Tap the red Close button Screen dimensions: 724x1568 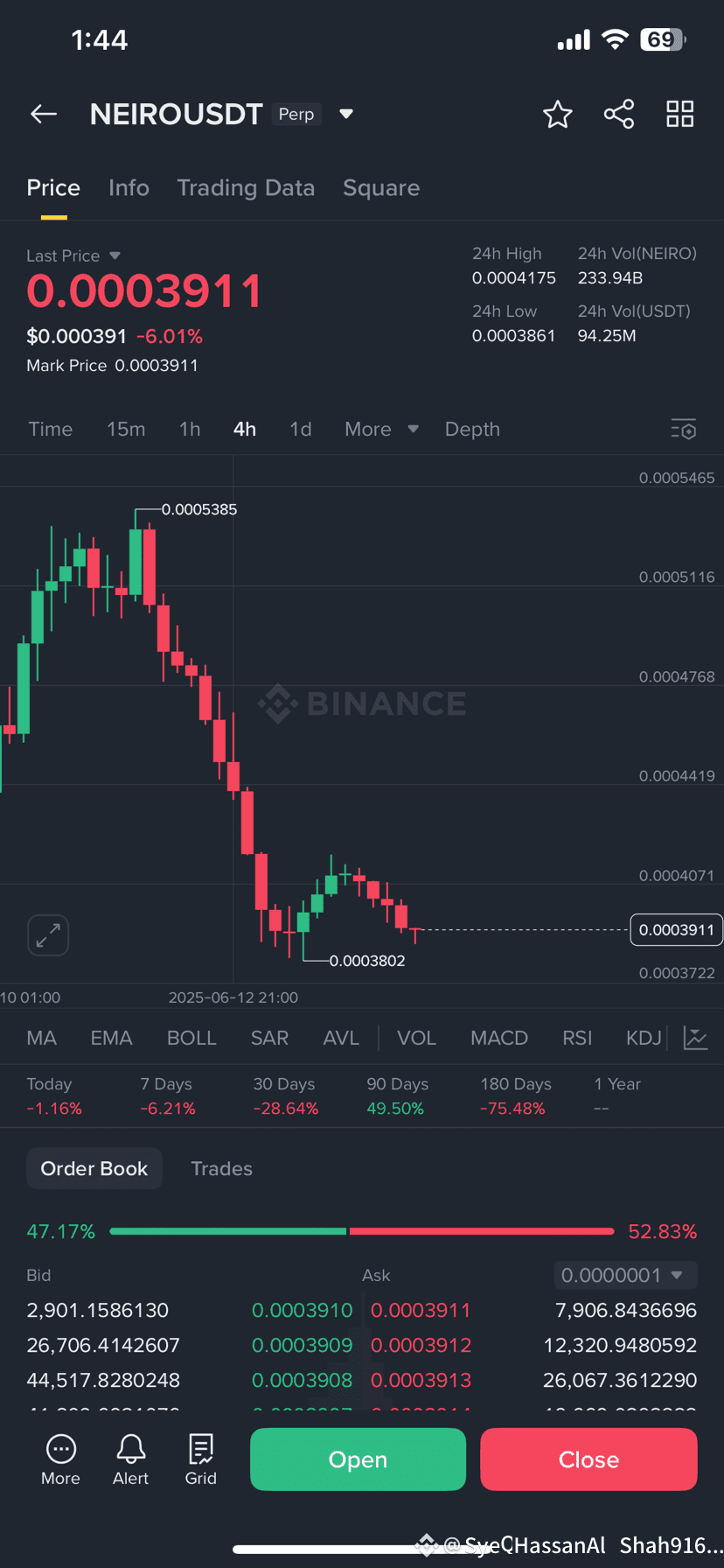[588, 1459]
